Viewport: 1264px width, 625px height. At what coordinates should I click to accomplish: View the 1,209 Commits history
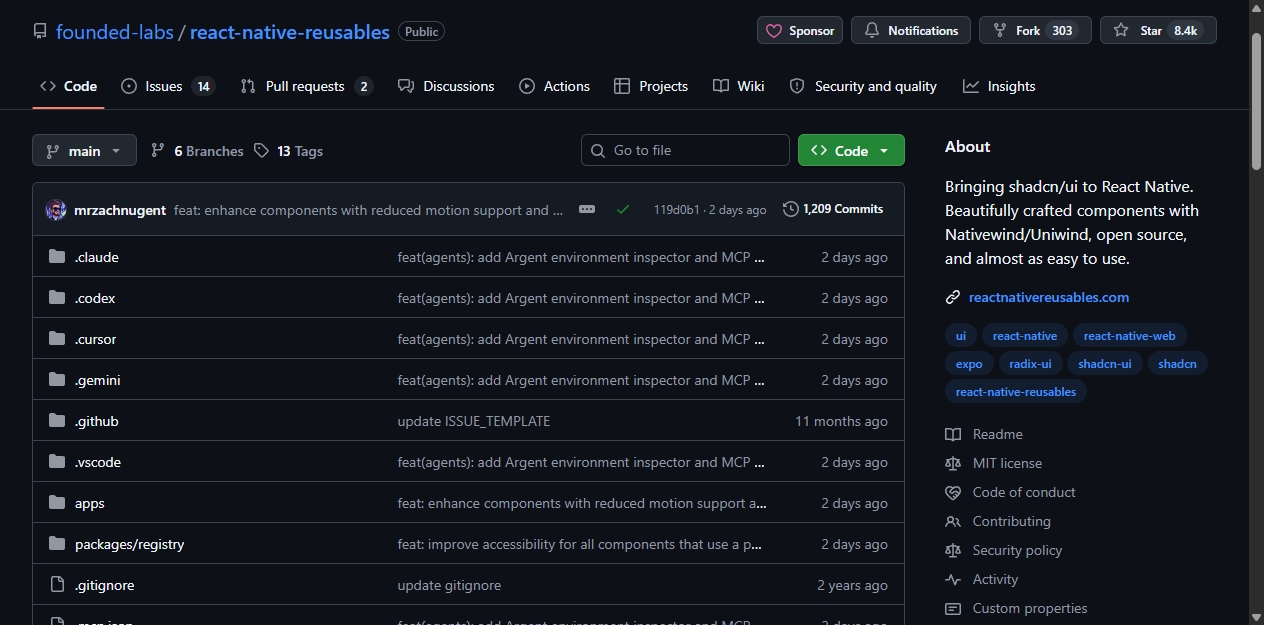[833, 209]
